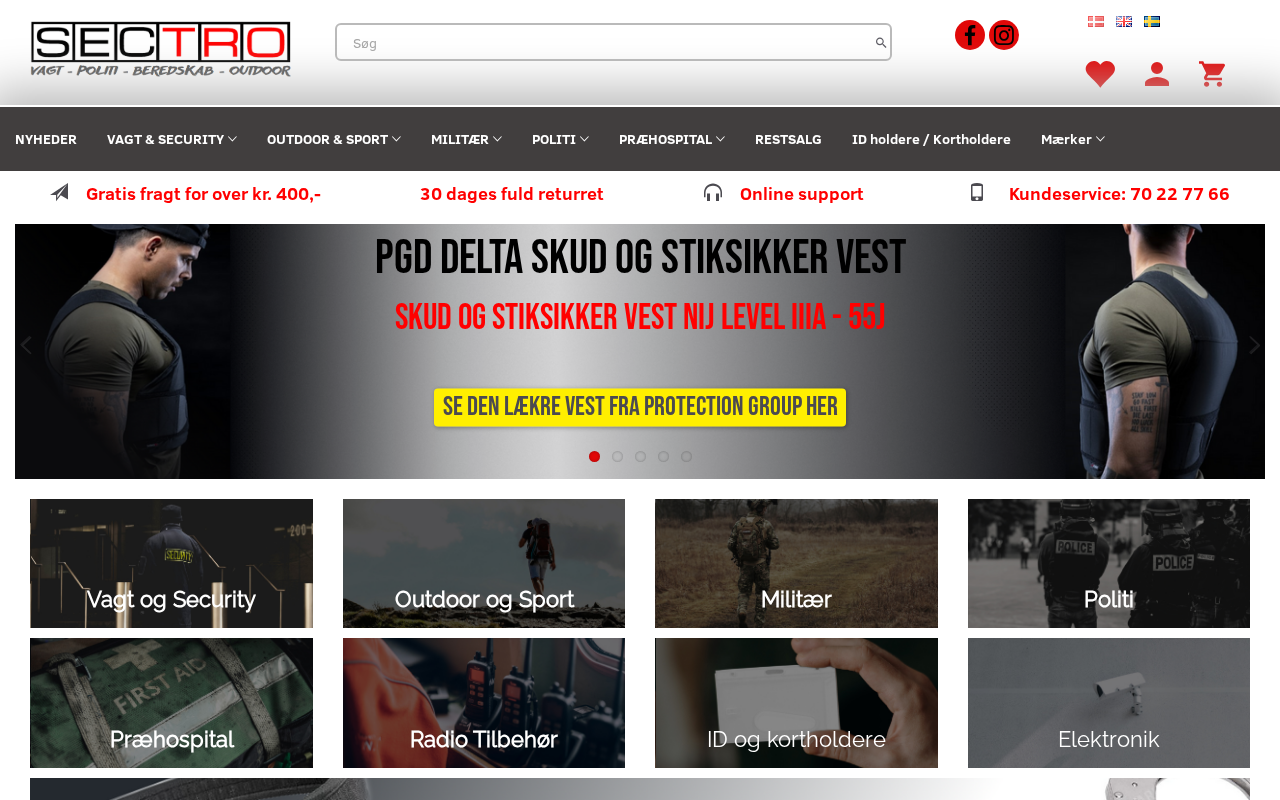Viewport: 1280px width, 800px height.
Task: Select the second carousel slide dot
Action: click(x=617, y=457)
